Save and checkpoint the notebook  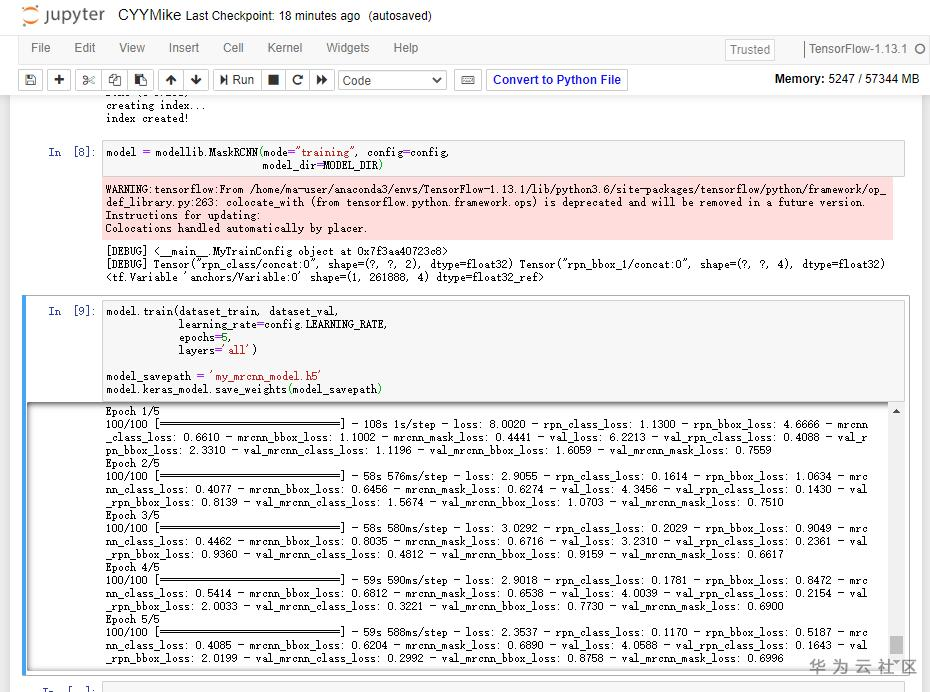pos(31,80)
